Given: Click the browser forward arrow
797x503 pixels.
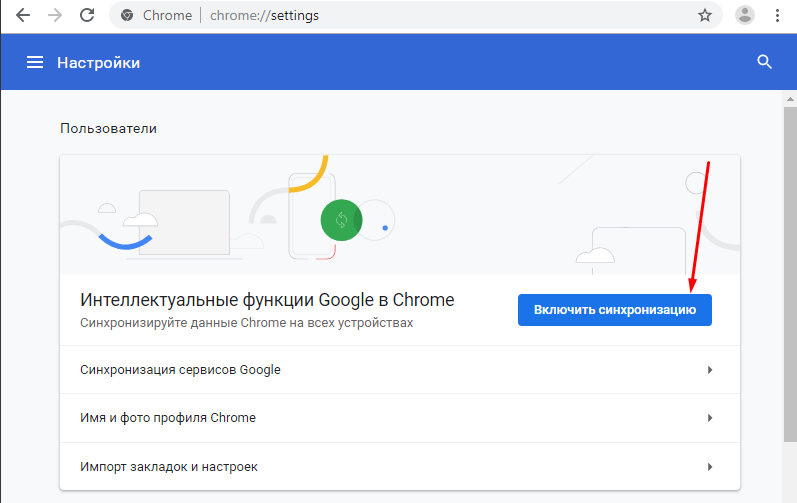Looking at the screenshot, I should click(55, 15).
